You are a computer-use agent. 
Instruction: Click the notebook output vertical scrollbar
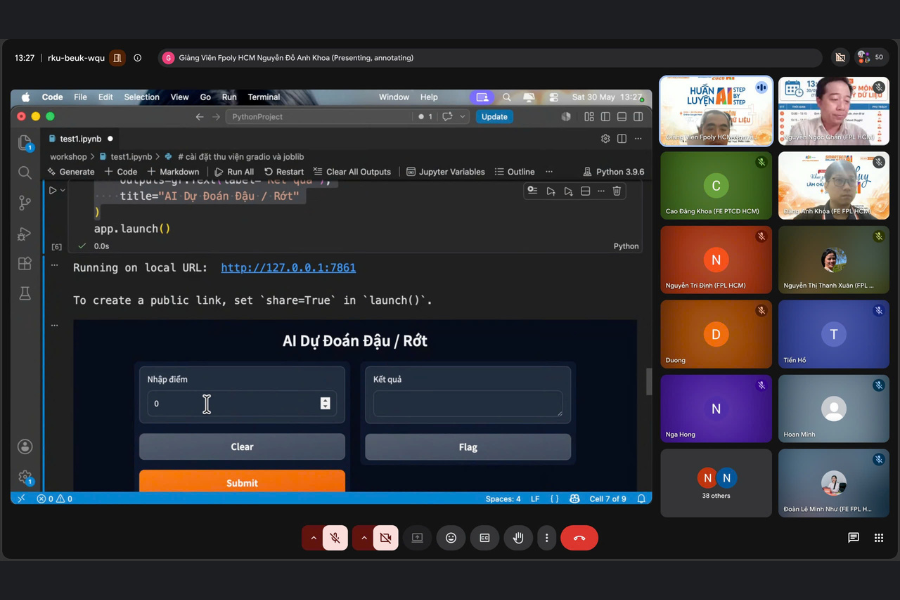tap(649, 381)
